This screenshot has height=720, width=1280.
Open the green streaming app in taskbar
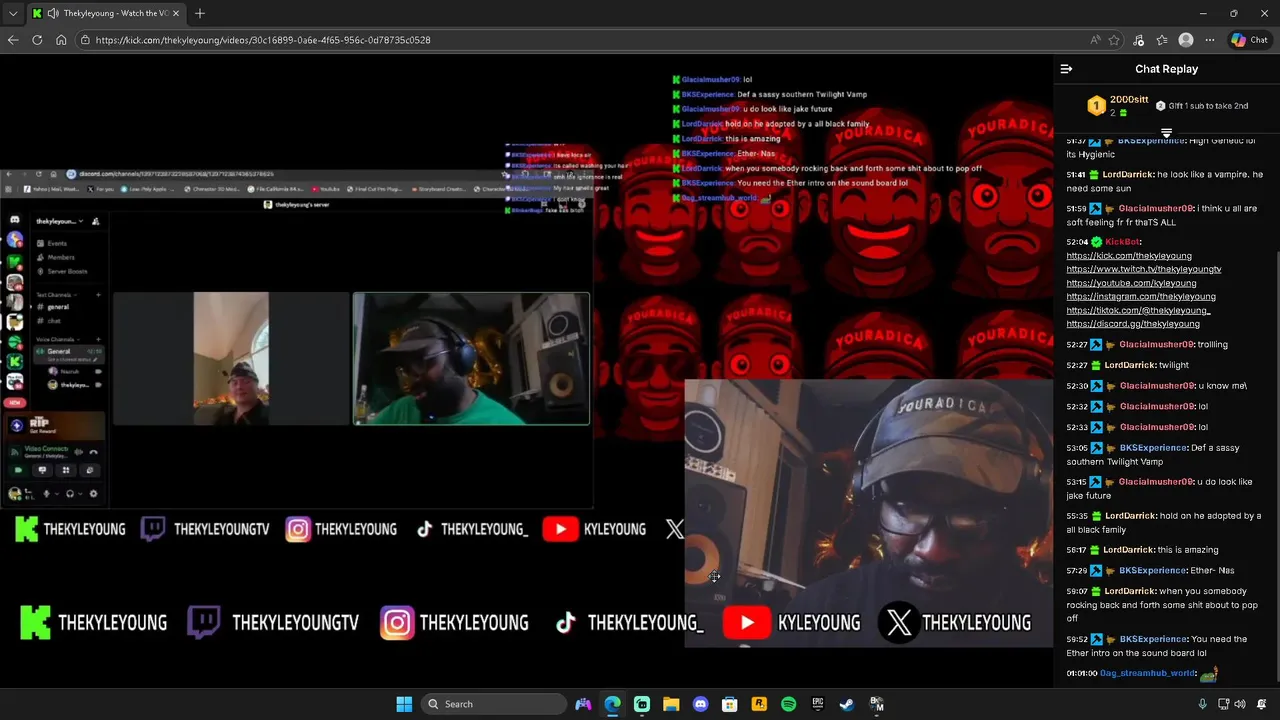(641, 704)
